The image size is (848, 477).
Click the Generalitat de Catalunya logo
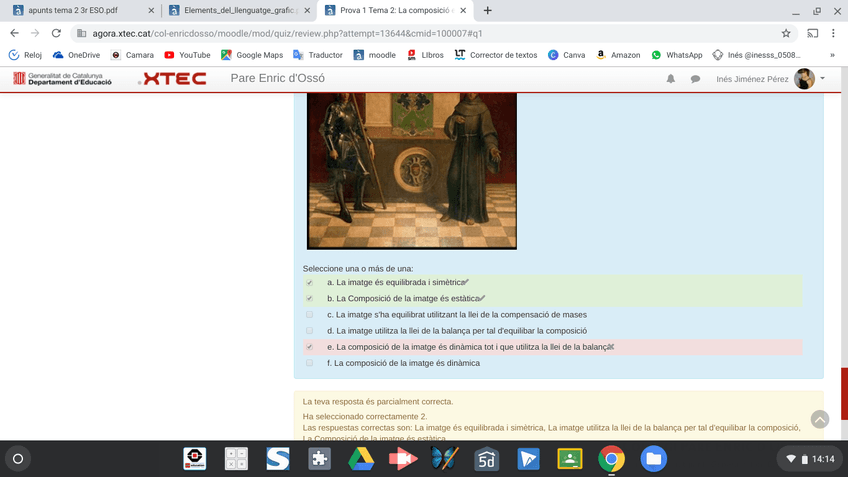coord(63,78)
